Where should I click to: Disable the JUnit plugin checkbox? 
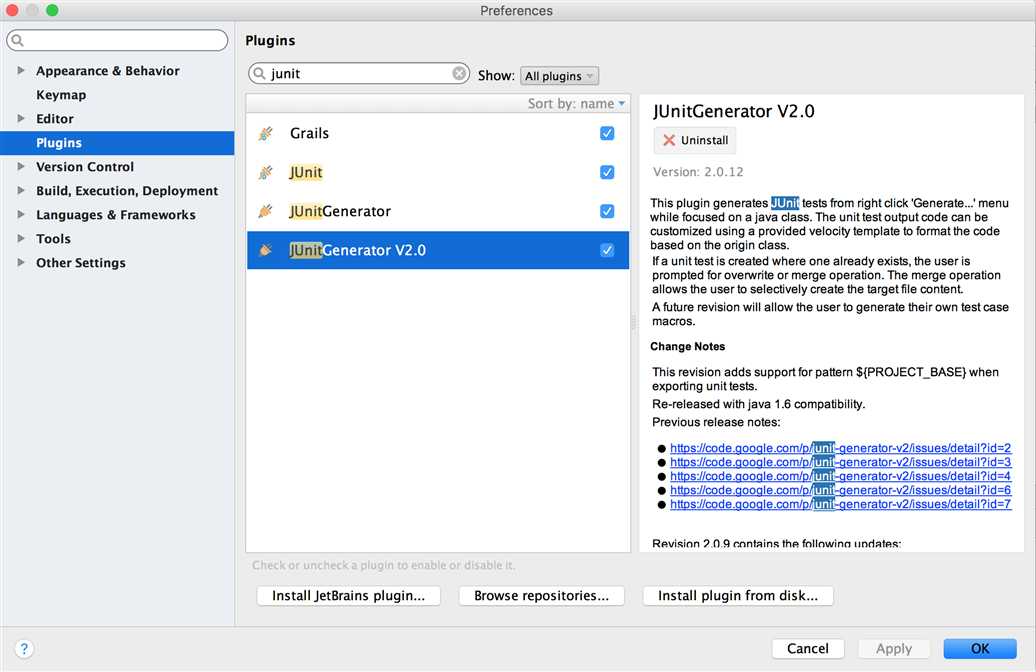point(607,172)
